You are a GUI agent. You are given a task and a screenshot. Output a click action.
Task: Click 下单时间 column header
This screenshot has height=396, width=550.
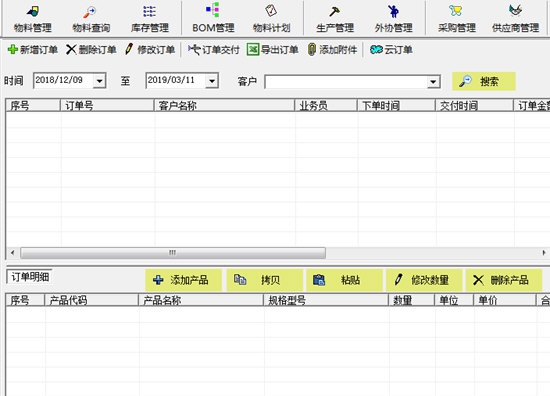[396, 106]
